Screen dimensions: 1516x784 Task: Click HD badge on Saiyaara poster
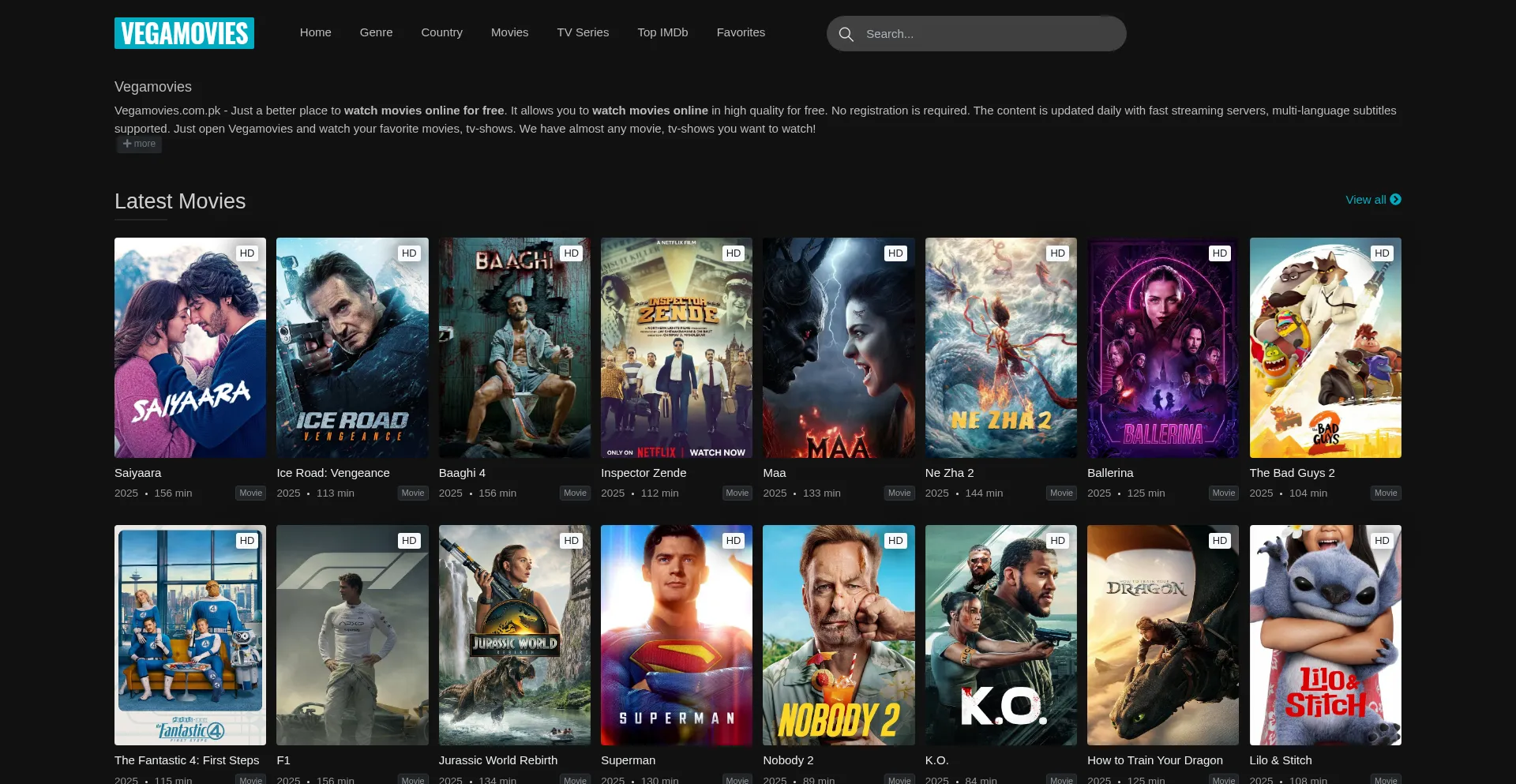[247, 253]
